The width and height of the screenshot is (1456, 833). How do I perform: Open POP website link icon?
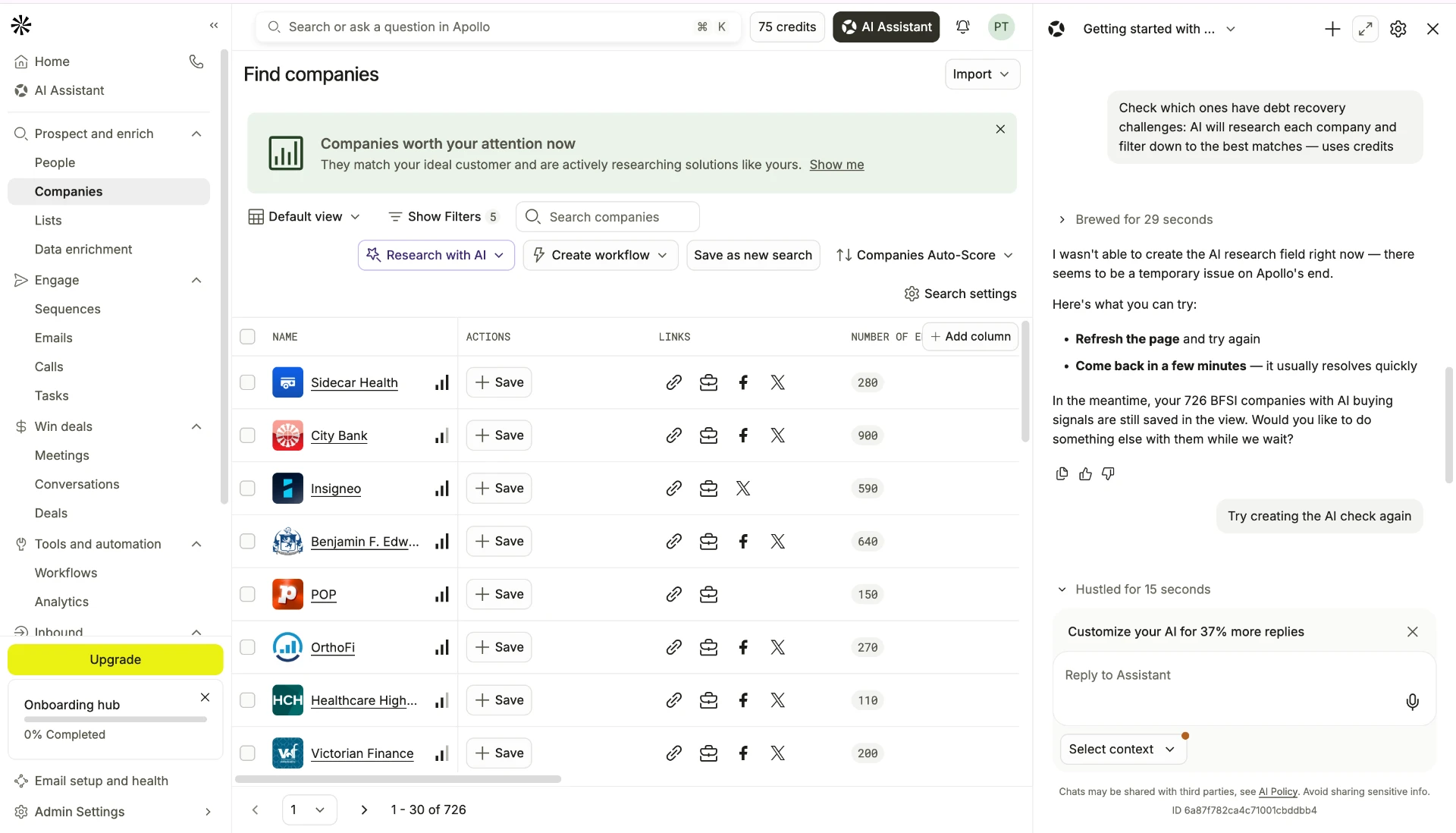[x=673, y=595]
